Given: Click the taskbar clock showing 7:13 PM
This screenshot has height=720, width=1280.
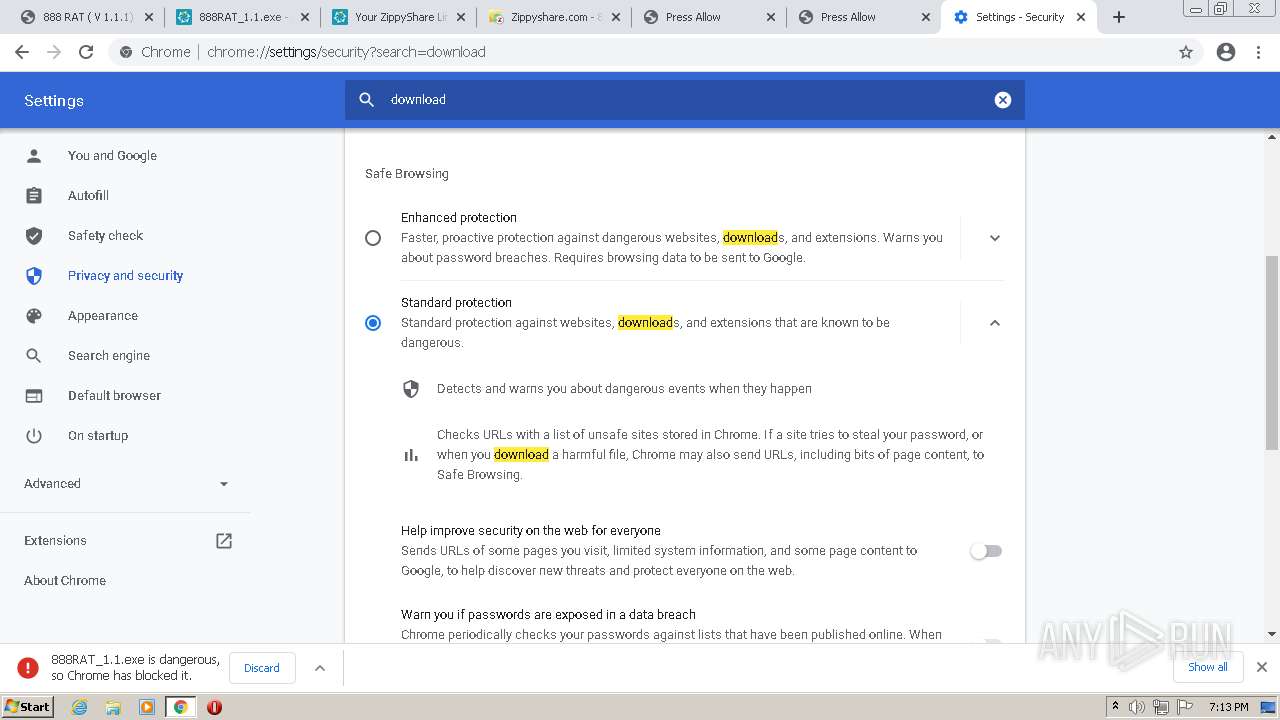Looking at the screenshot, I should pos(1229,707).
